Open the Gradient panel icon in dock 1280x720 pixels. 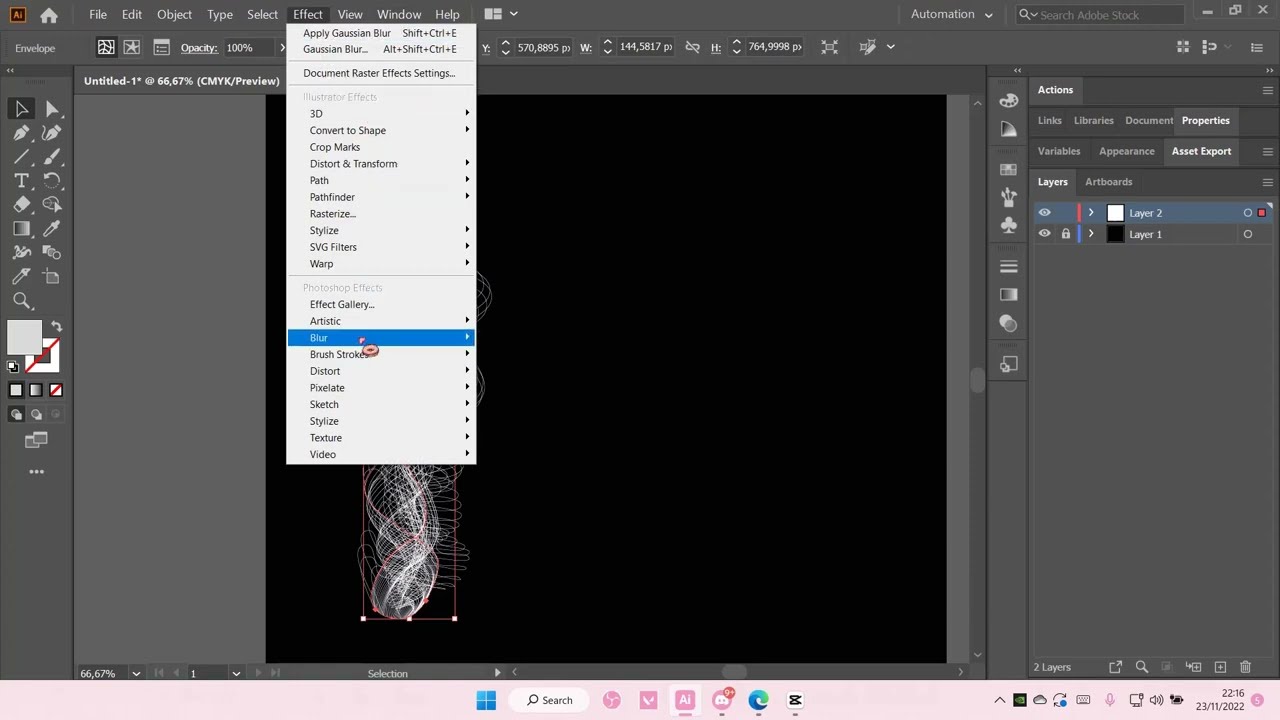coord(1008,295)
